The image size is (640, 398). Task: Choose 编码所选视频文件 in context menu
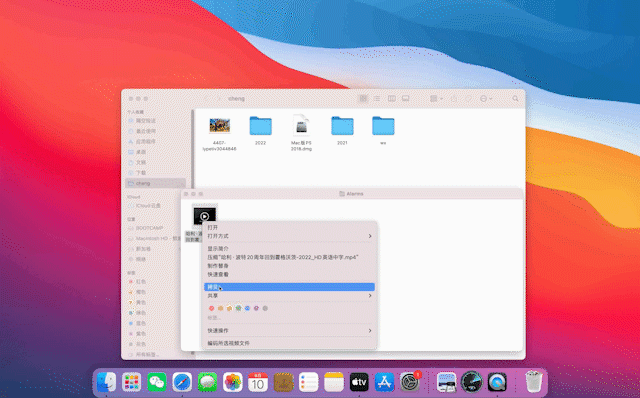click(289, 343)
